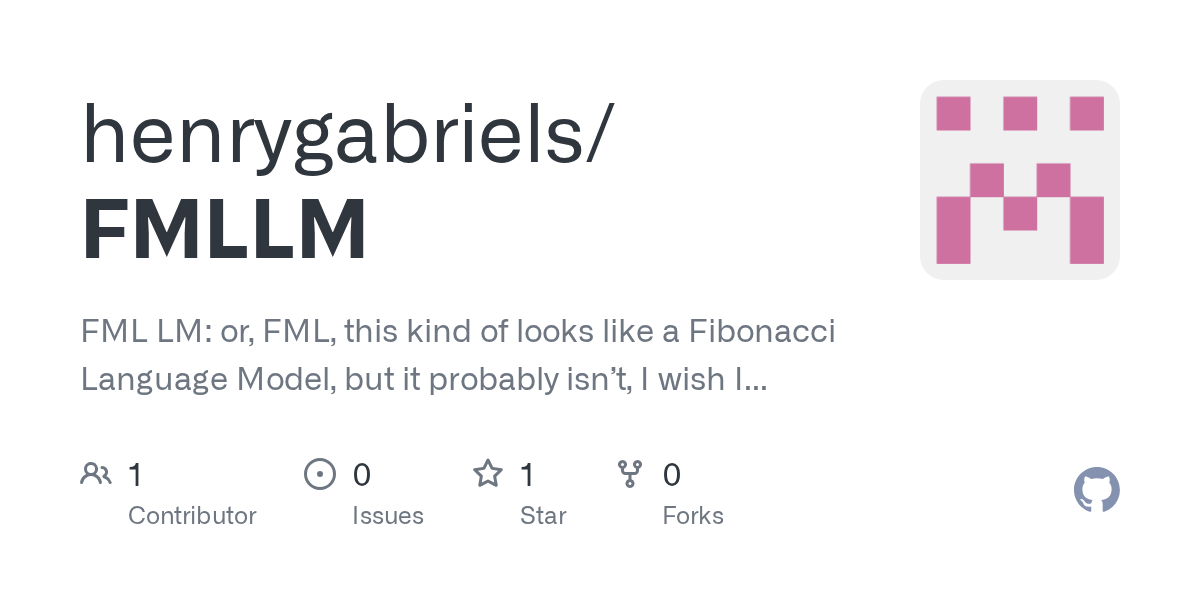The image size is (1200, 600).
Task: Click the star count number 1
Action: pyautogui.click(x=528, y=475)
